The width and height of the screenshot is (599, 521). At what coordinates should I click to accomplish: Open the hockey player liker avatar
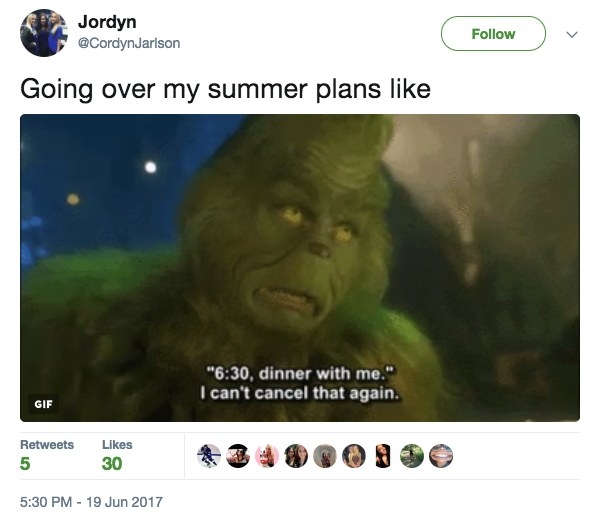click(x=209, y=456)
